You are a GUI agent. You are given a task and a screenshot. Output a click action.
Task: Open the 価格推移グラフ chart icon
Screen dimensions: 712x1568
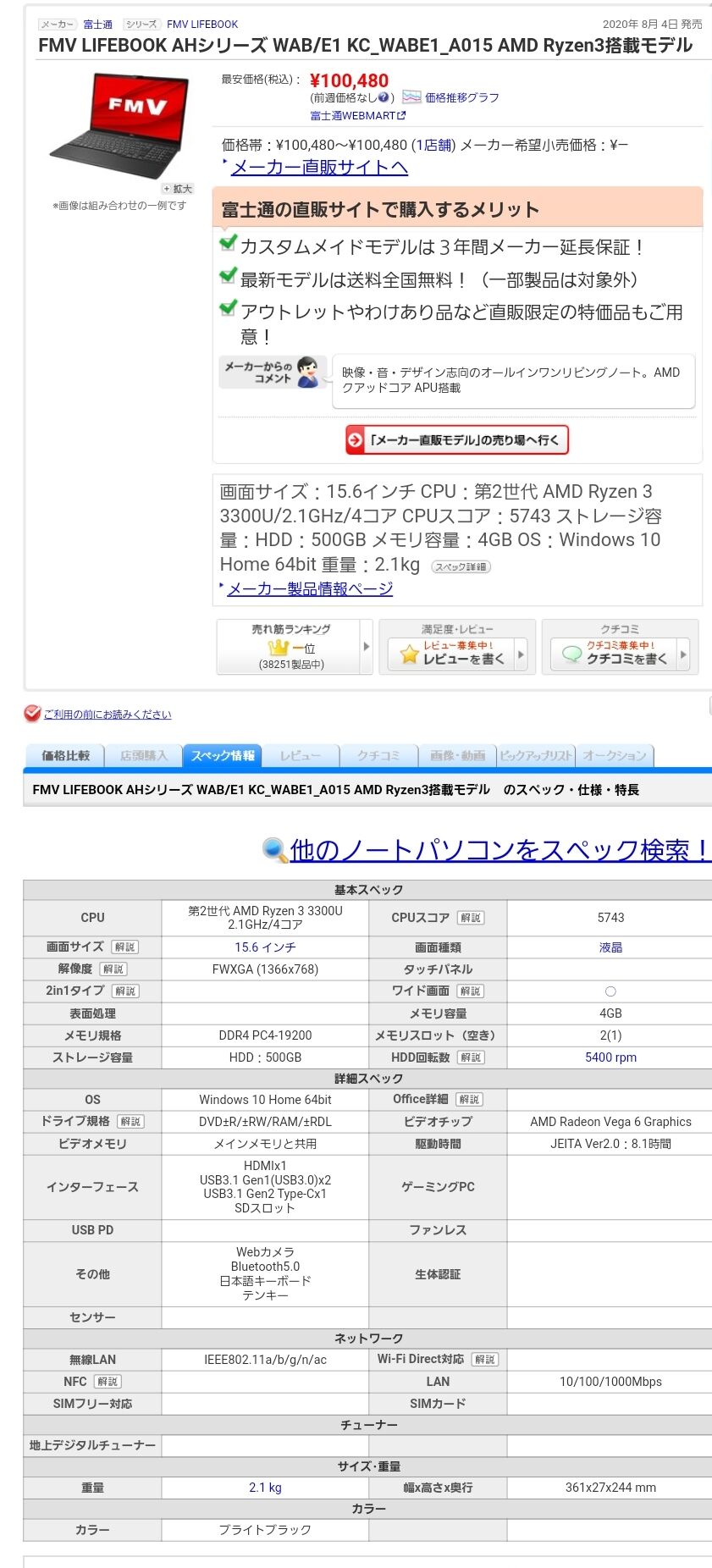411,97
